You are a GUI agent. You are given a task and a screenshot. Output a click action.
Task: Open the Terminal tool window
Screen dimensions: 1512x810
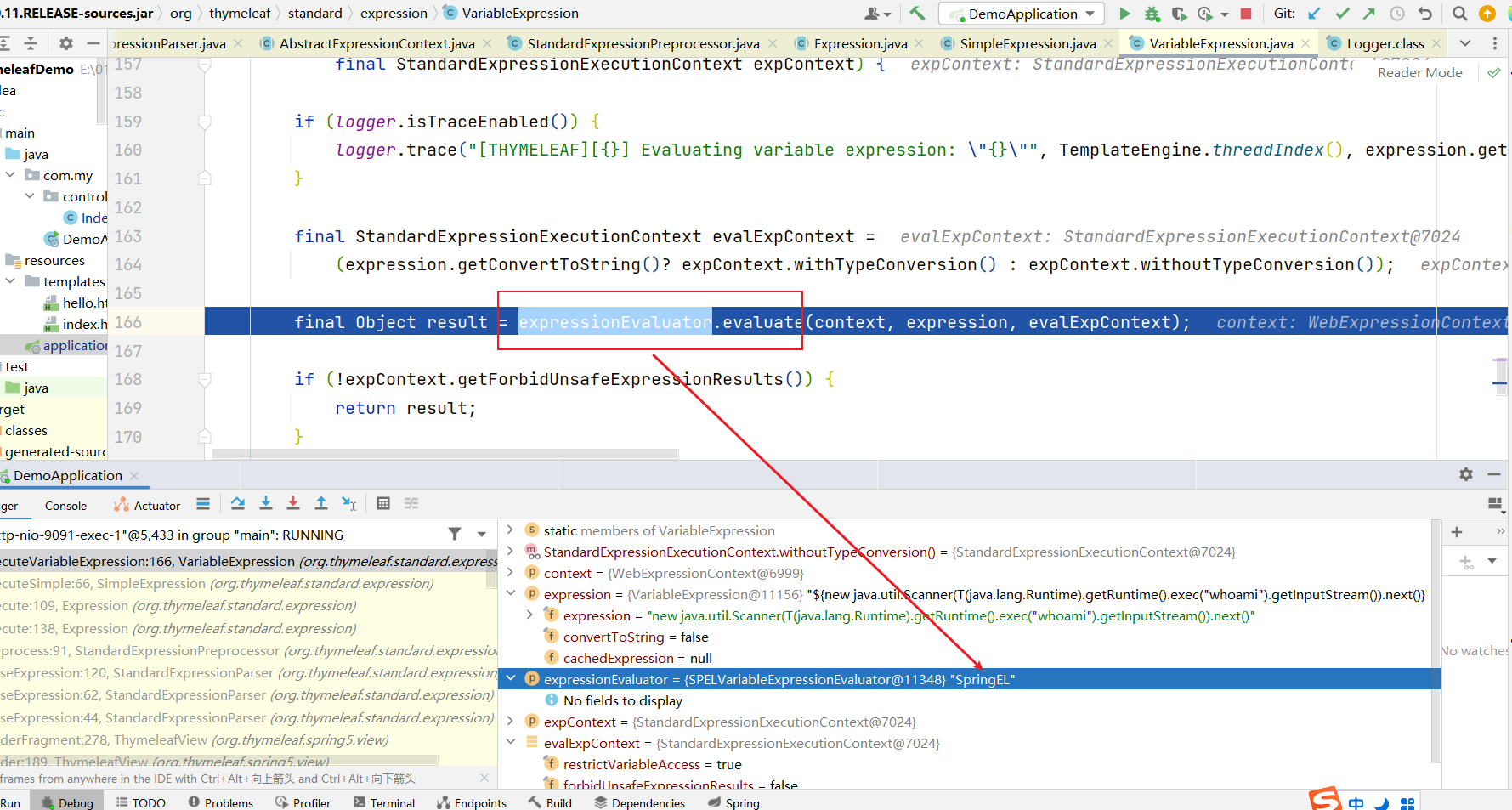[384, 802]
